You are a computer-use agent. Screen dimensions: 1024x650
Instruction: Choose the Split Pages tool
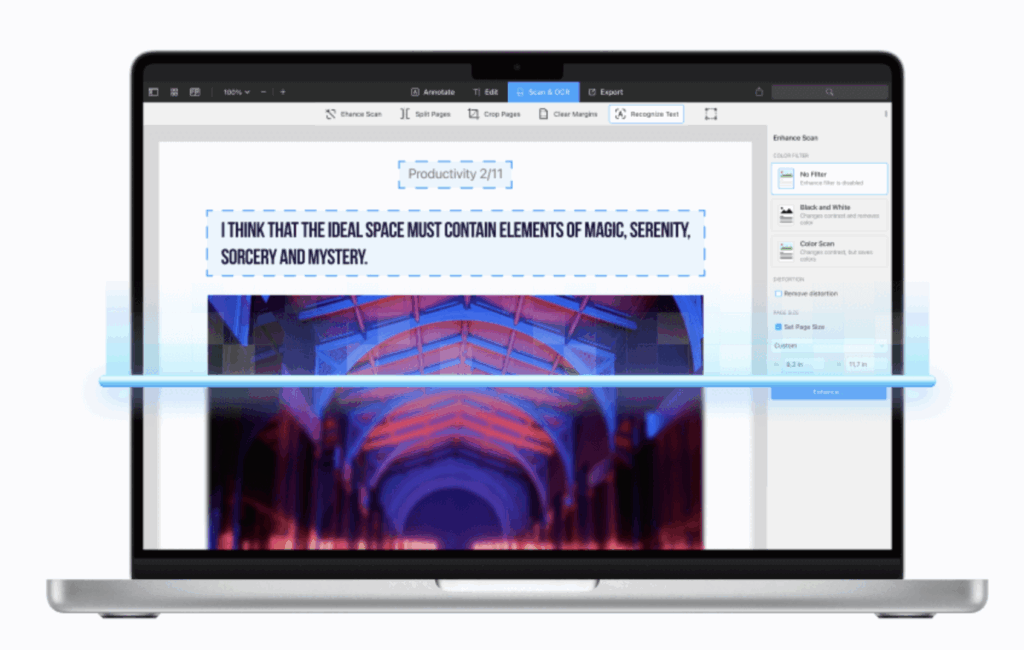(425, 114)
